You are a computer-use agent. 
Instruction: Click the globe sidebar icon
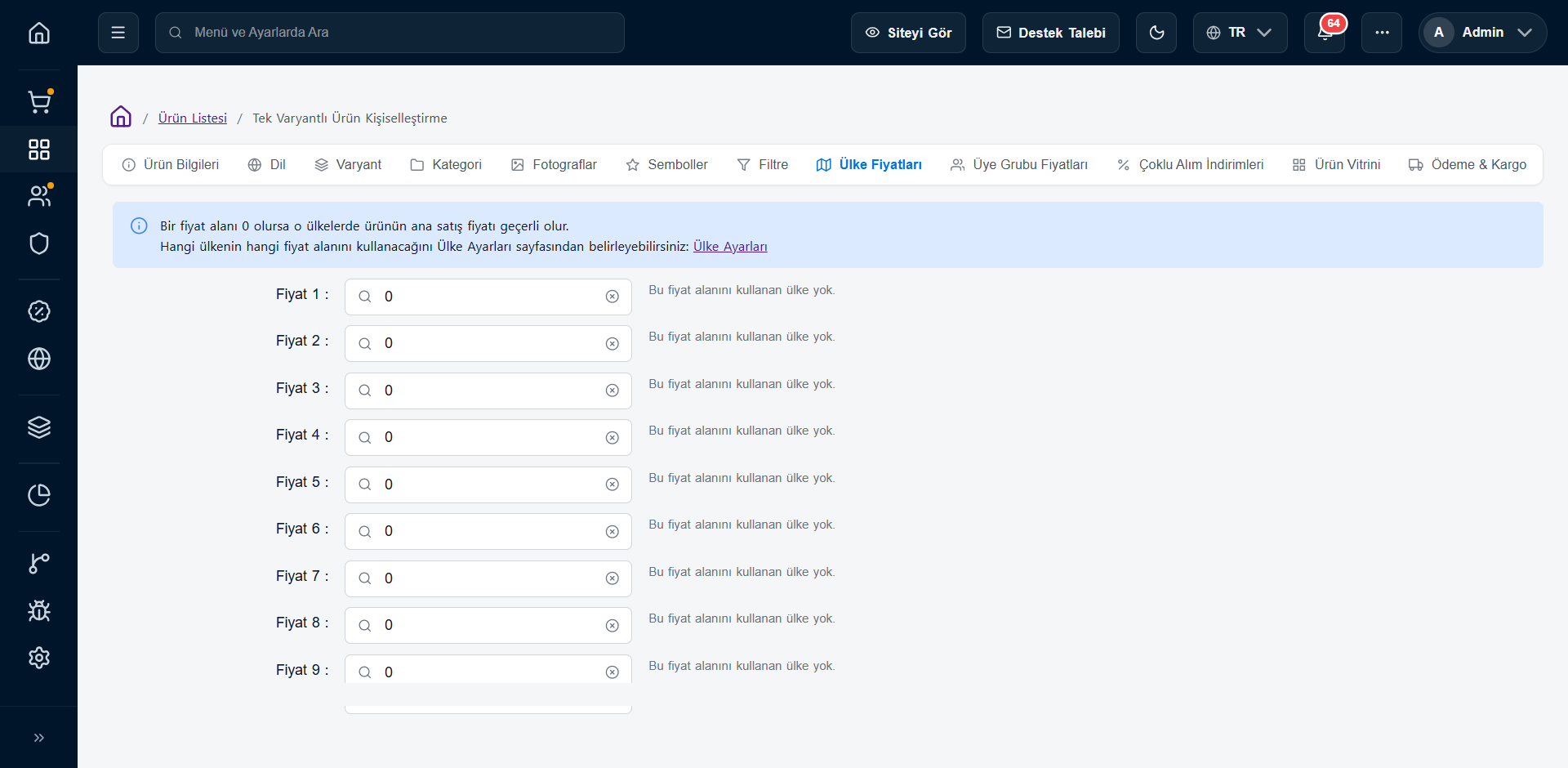click(x=39, y=359)
